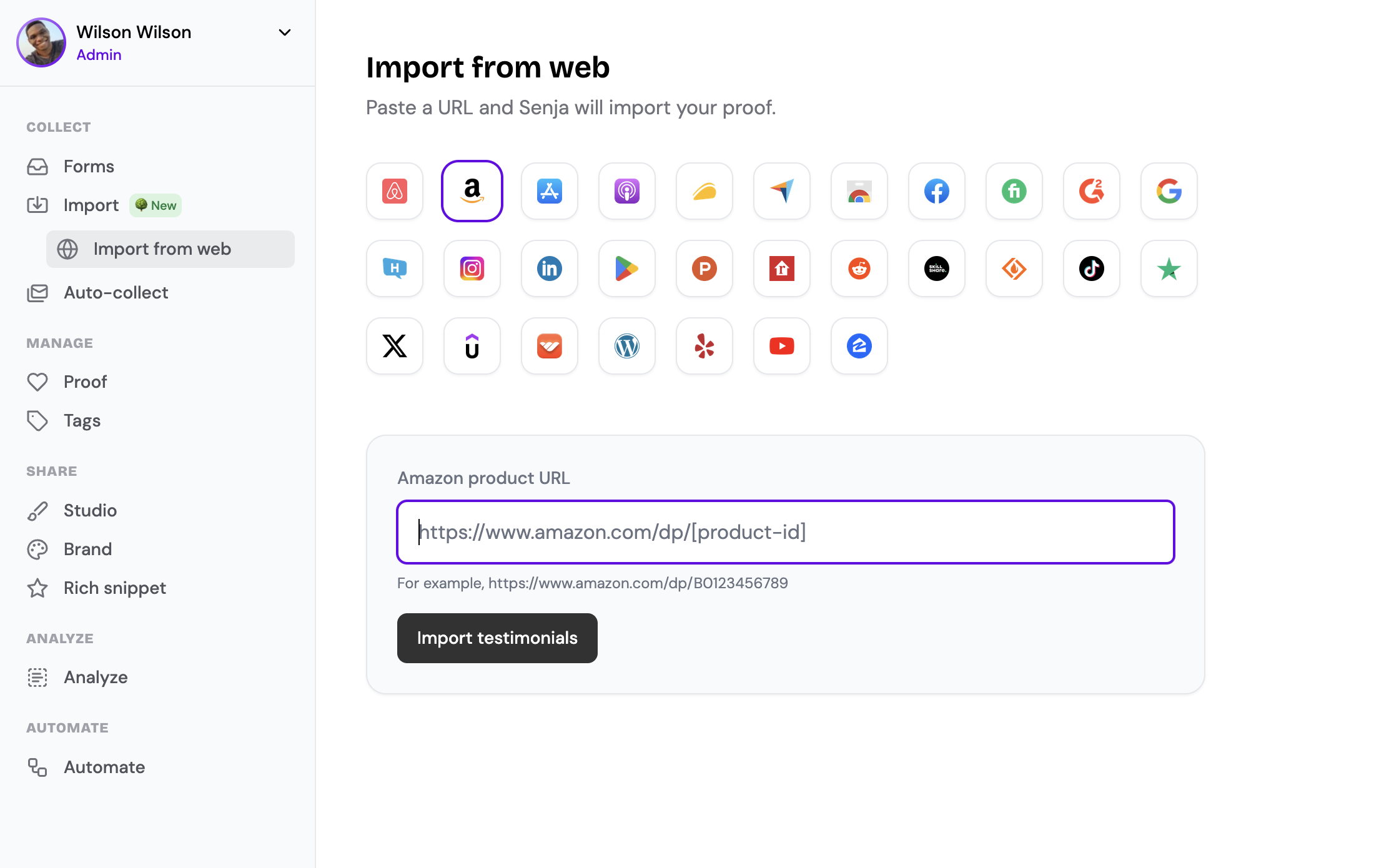Choose the LinkedIn source icon
This screenshot has width=1394, height=868.
pyautogui.click(x=550, y=269)
